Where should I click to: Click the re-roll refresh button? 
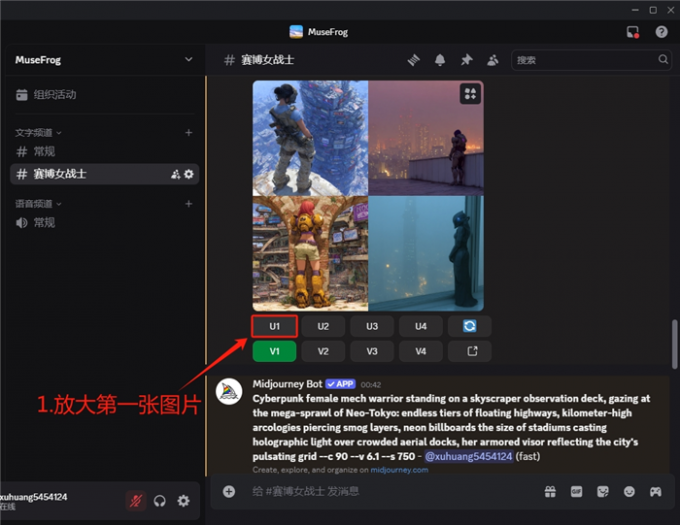click(469, 326)
